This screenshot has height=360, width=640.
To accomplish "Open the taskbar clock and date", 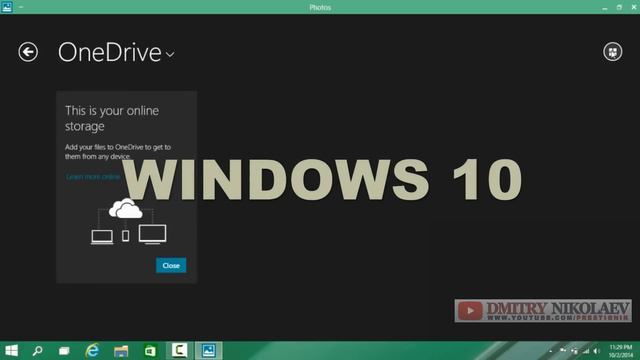I will 621,351.
